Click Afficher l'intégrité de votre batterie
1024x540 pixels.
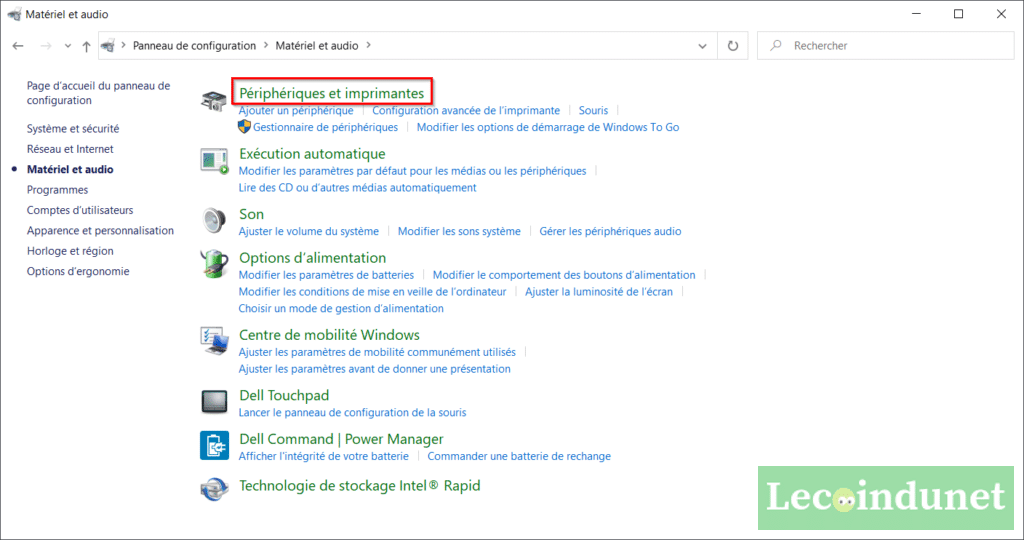point(323,456)
